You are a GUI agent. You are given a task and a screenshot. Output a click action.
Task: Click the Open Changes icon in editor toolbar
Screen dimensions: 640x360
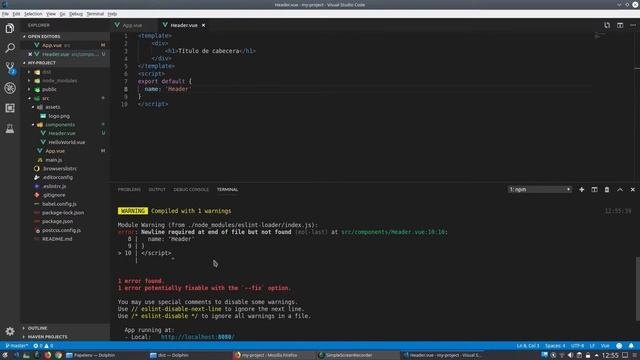click(607, 25)
